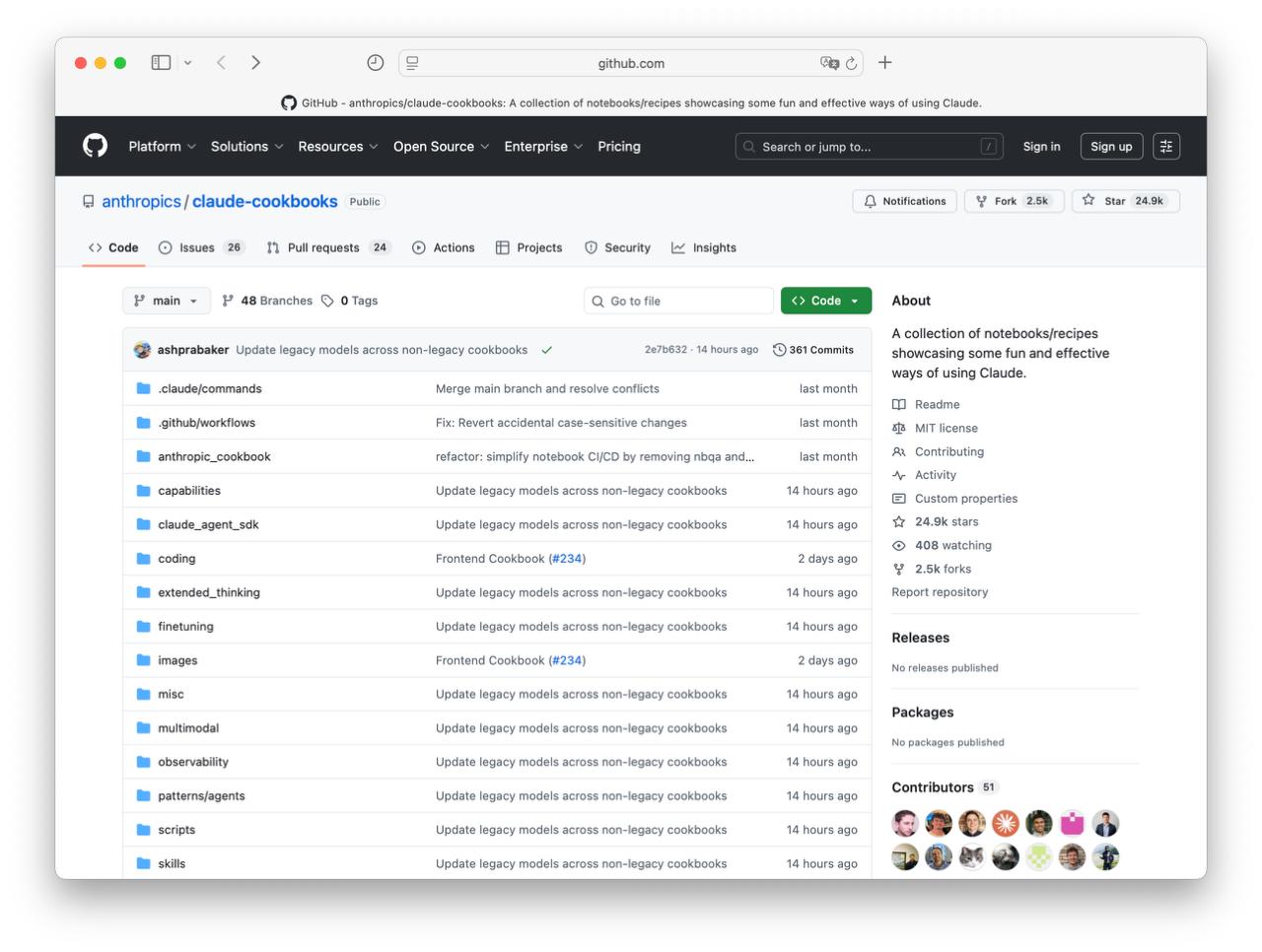This screenshot has width=1262, height=952.
Task: Open the 361 Commits history
Action: (x=813, y=350)
